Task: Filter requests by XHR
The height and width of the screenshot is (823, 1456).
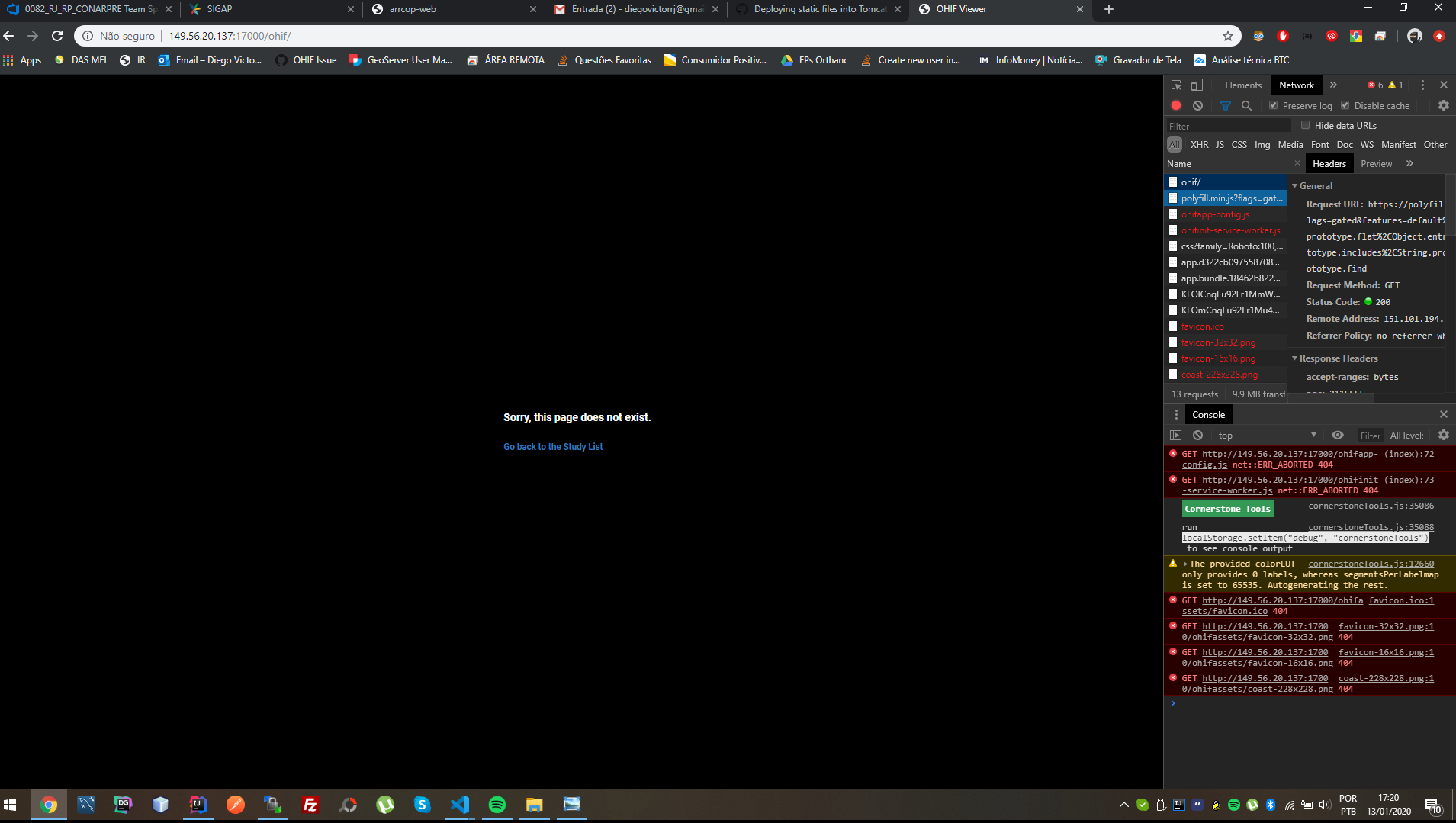Action: coord(1199,145)
